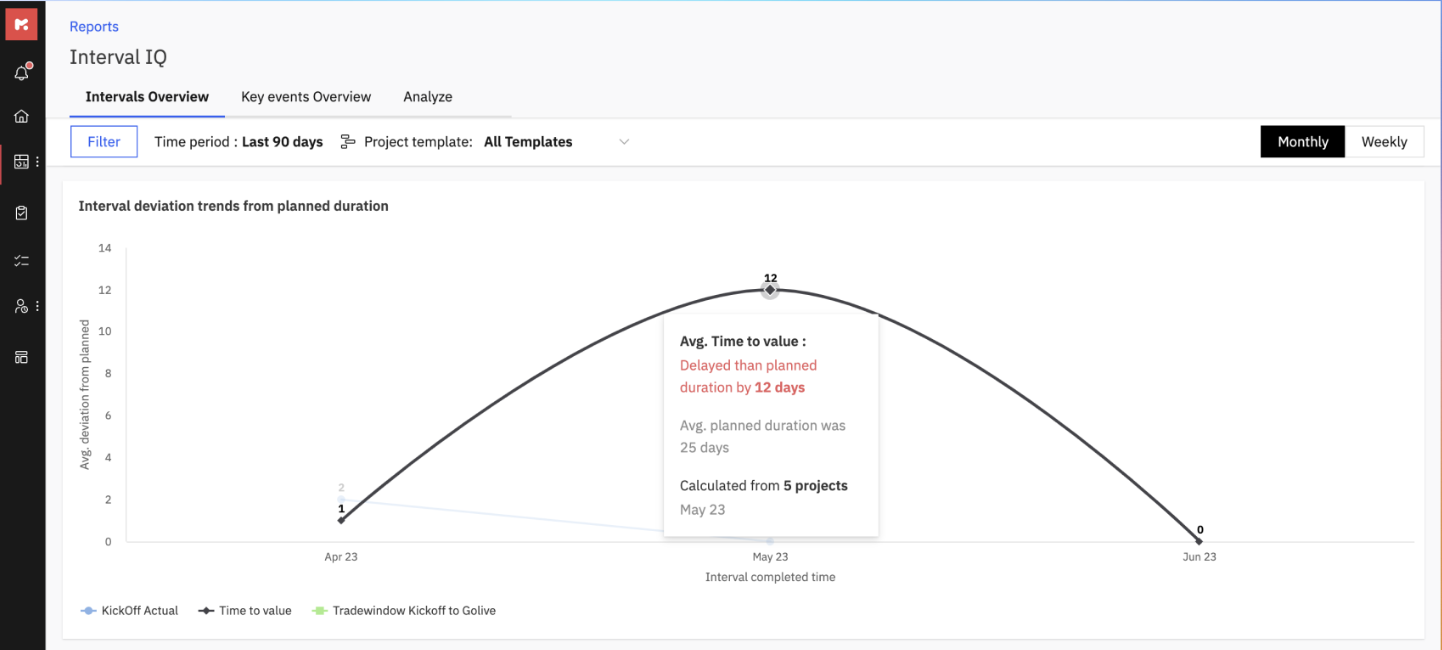1442x650 pixels.
Task: Click the Filter button
Action: point(104,142)
